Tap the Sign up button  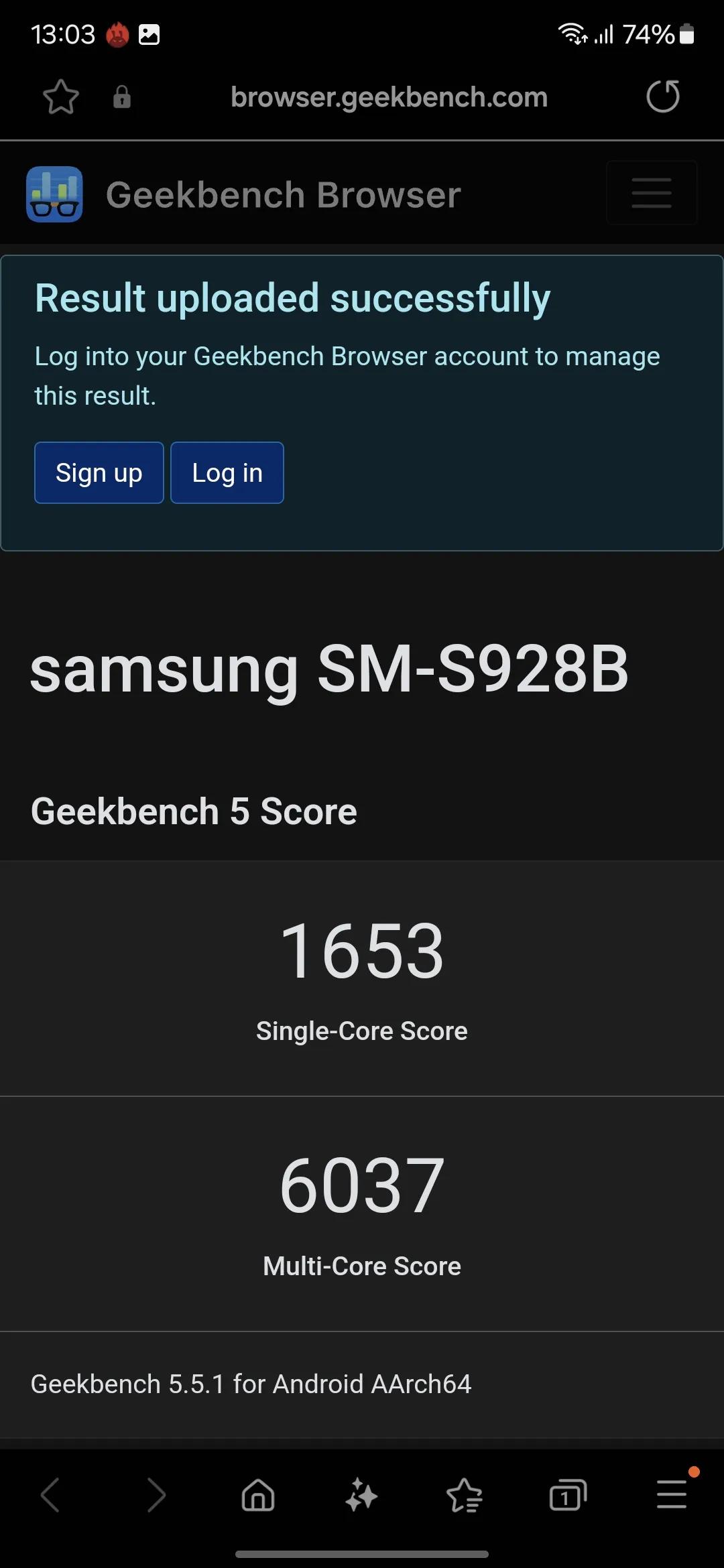99,473
